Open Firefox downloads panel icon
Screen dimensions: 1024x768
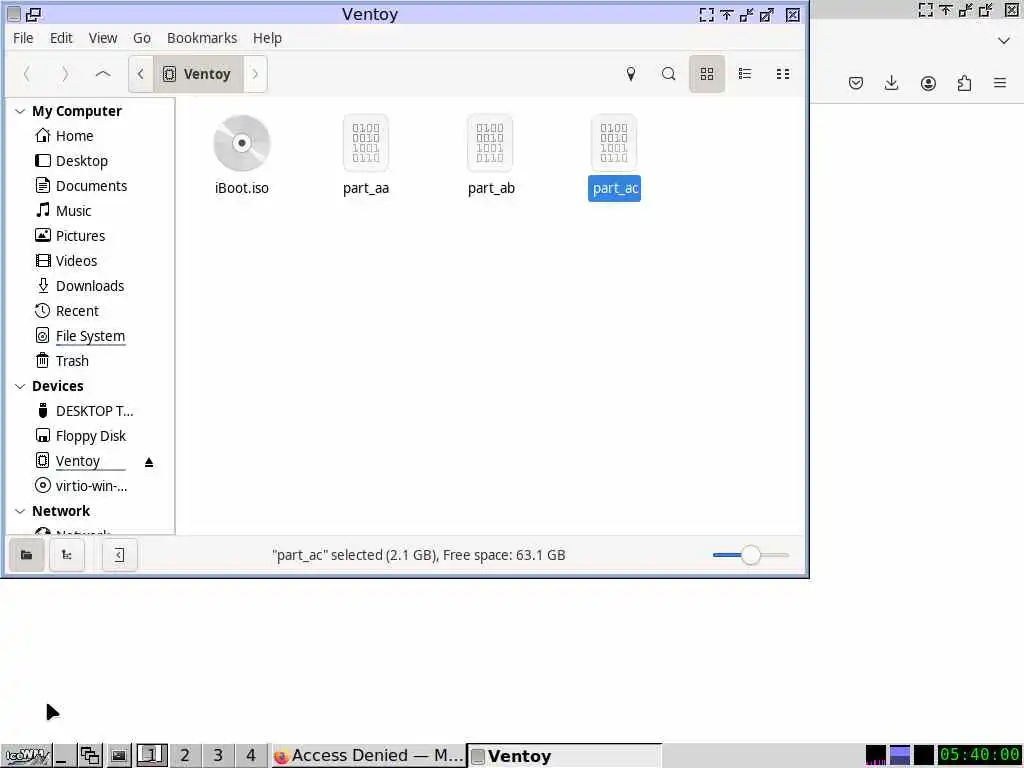pyautogui.click(x=891, y=83)
